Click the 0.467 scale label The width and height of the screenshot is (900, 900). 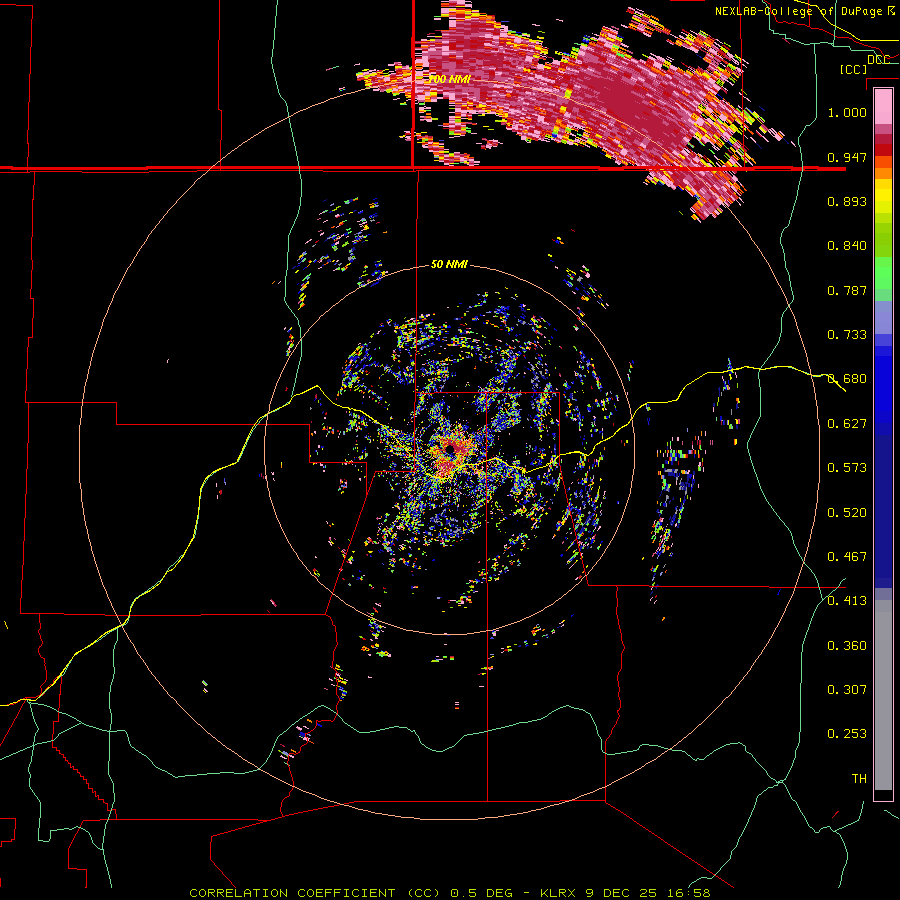pyautogui.click(x=847, y=557)
